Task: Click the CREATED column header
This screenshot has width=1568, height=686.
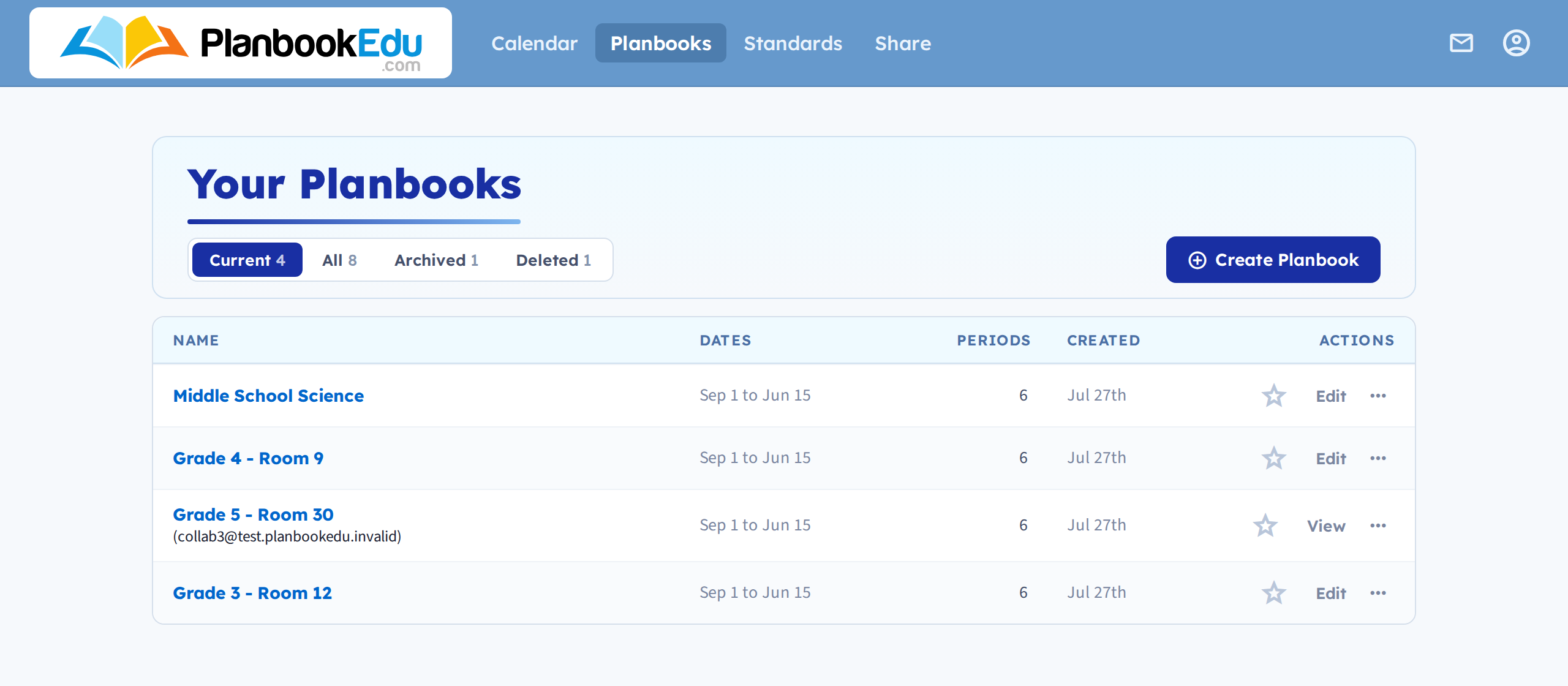Action: pos(1104,341)
